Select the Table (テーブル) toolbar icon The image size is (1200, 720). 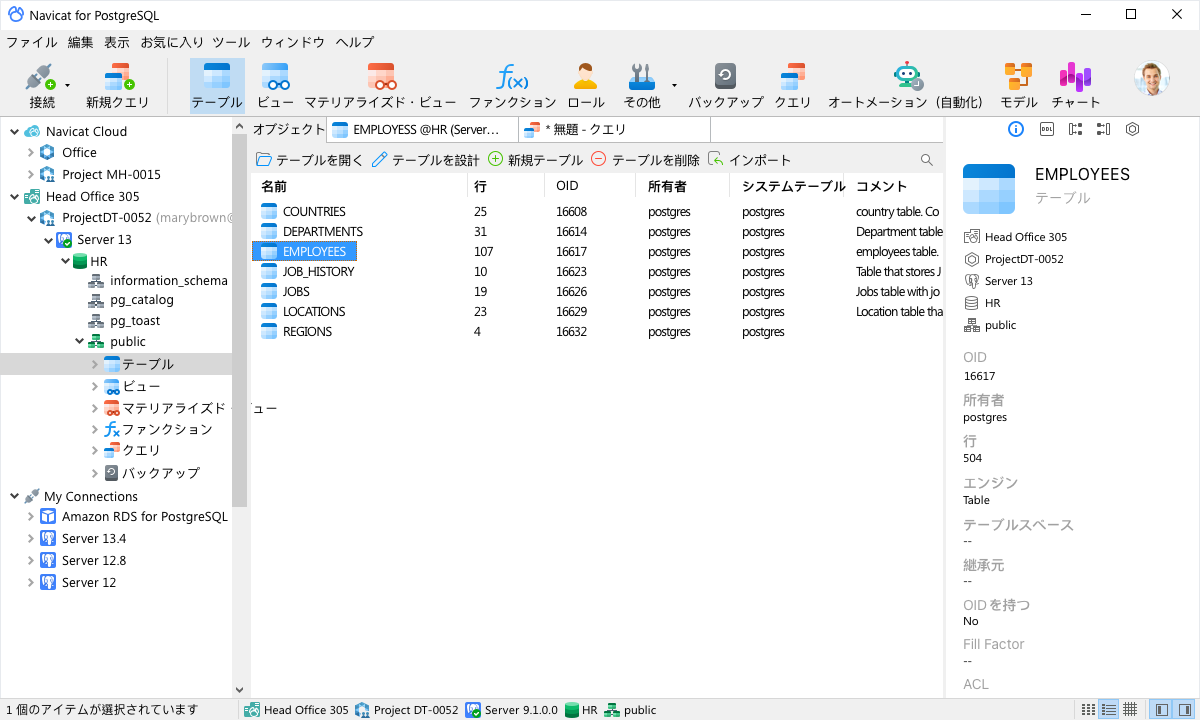pyautogui.click(x=217, y=86)
